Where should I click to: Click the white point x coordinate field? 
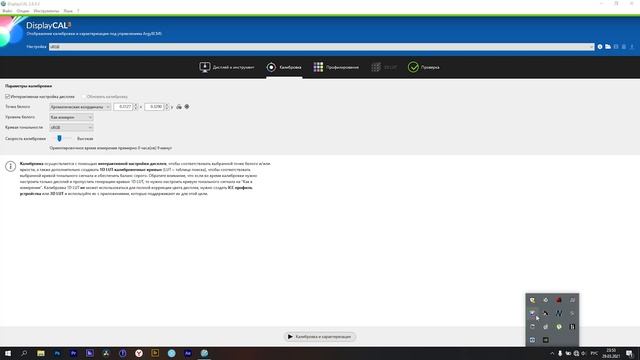(x=123, y=107)
